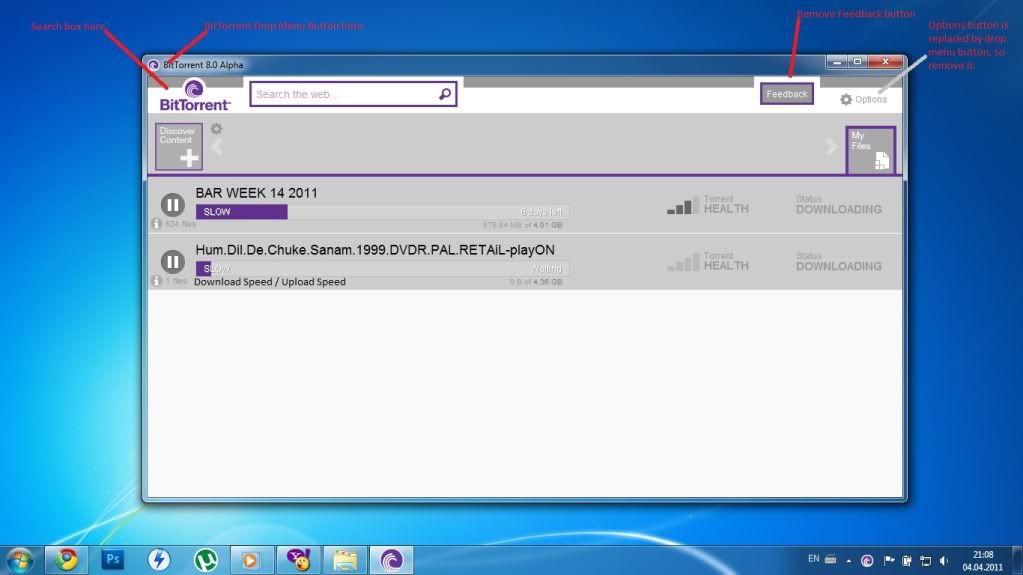
Task: Open uTorrent from the taskbar
Action: click(x=206, y=560)
